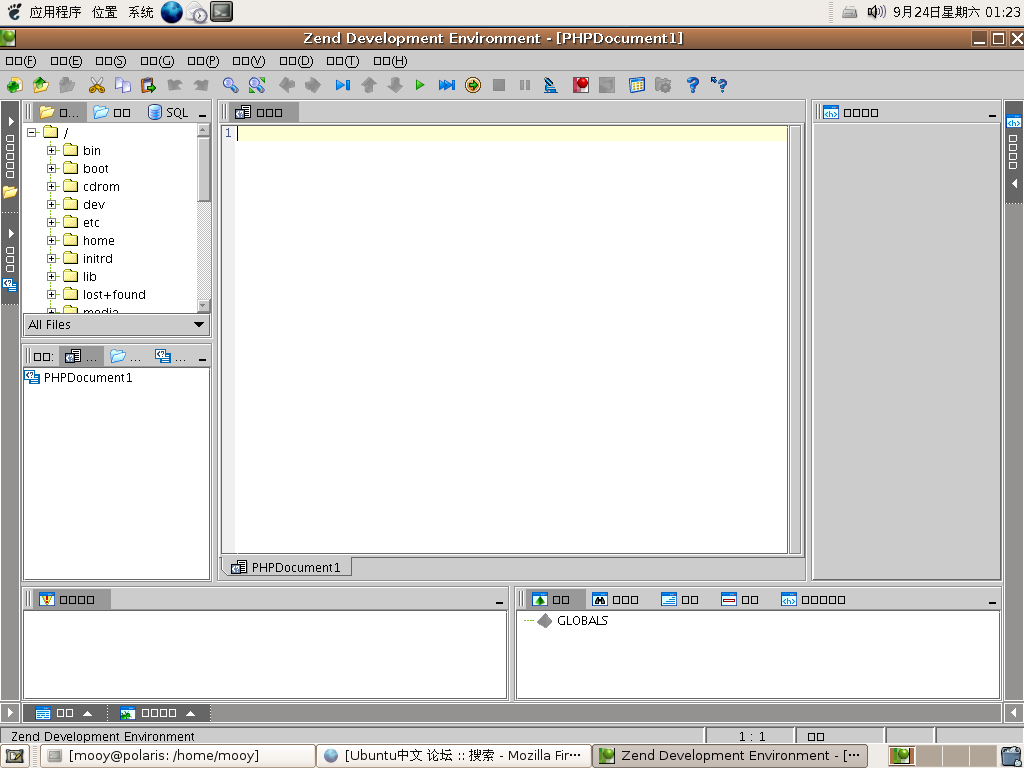The width and height of the screenshot is (1024, 768).
Task: Start the green Run button
Action: (x=420, y=85)
